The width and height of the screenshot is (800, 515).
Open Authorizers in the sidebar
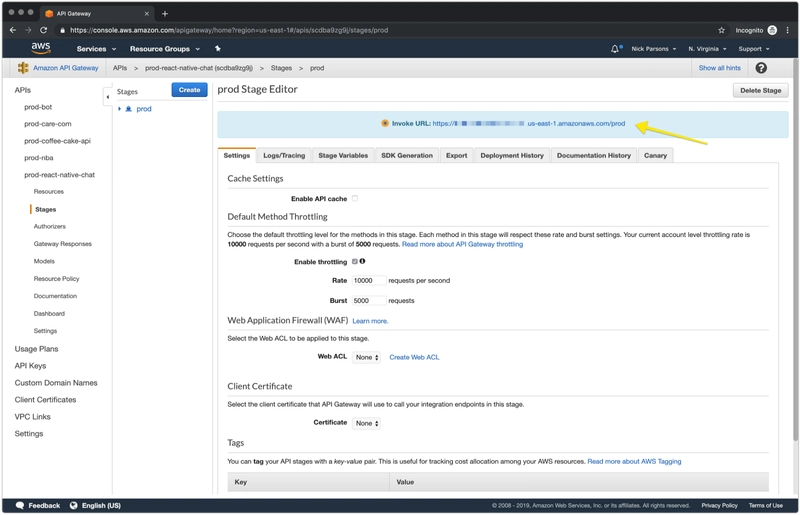[49, 227]
